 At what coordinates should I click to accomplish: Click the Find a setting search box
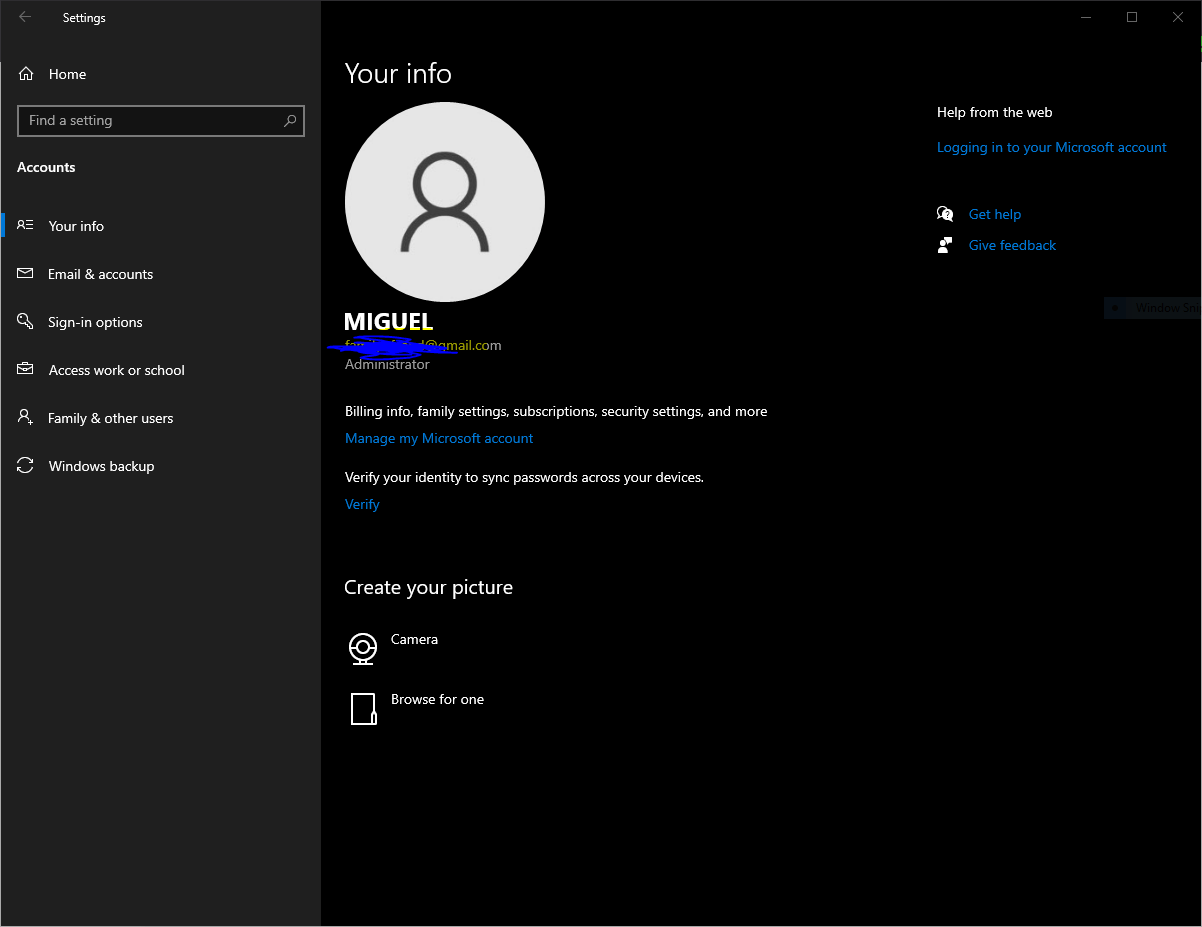161,121
